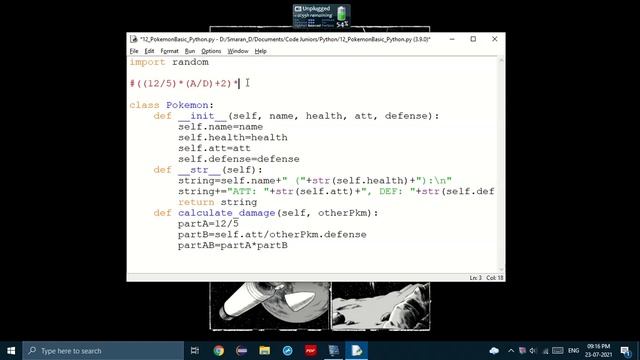Open File Explorer from the taskbar
Viewport: 640px width, 360px height.
tap(264, 351)
